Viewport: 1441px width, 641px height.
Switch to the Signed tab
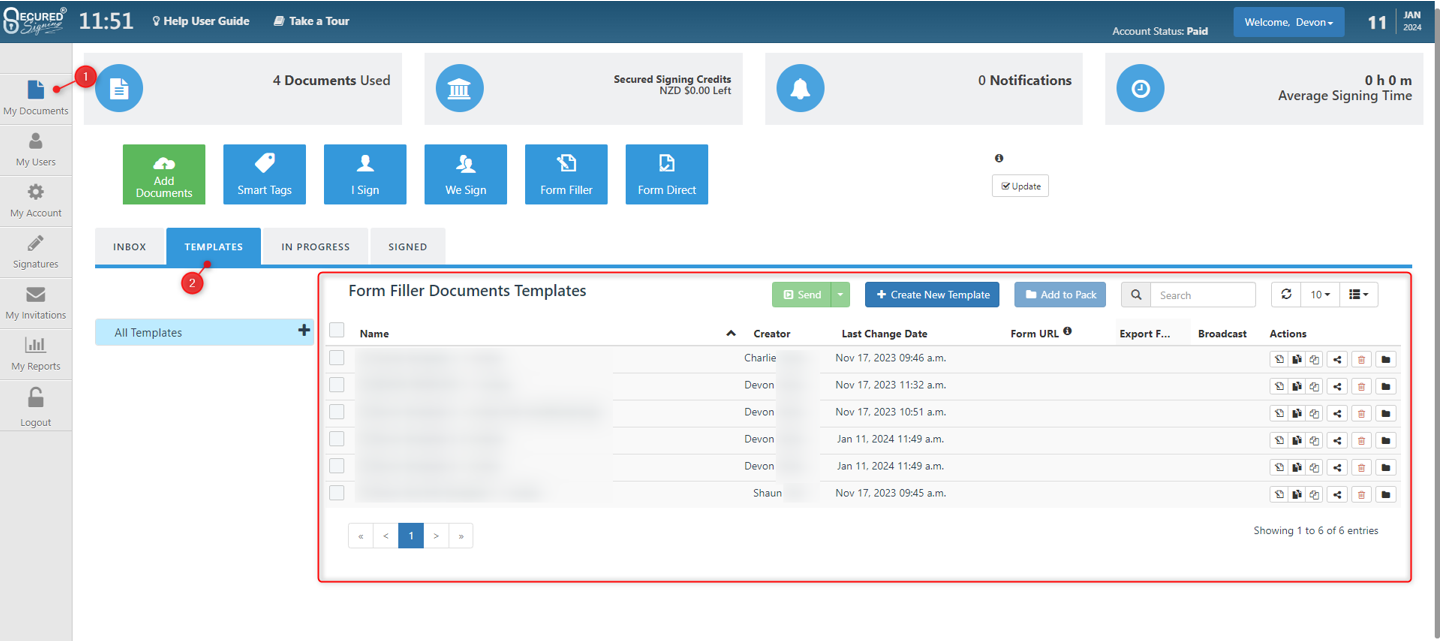(407, 247)
